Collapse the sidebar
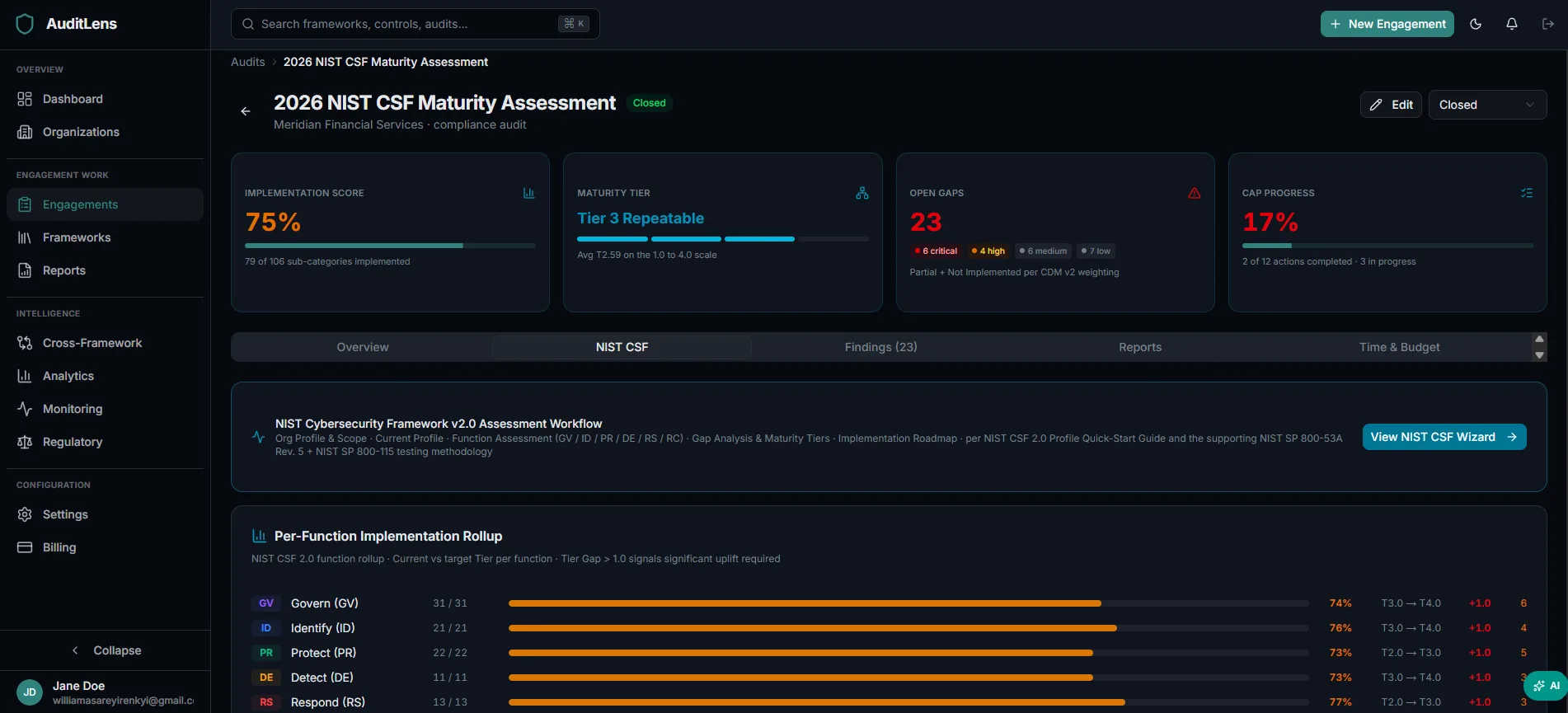This screenshot has width=1568, height=713. (106, 650)
